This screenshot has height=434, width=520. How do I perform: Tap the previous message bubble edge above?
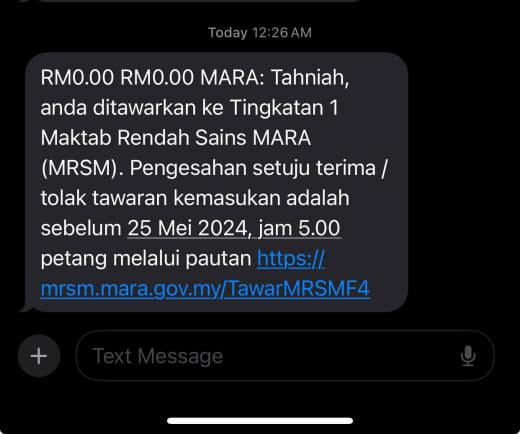point(197,1)
